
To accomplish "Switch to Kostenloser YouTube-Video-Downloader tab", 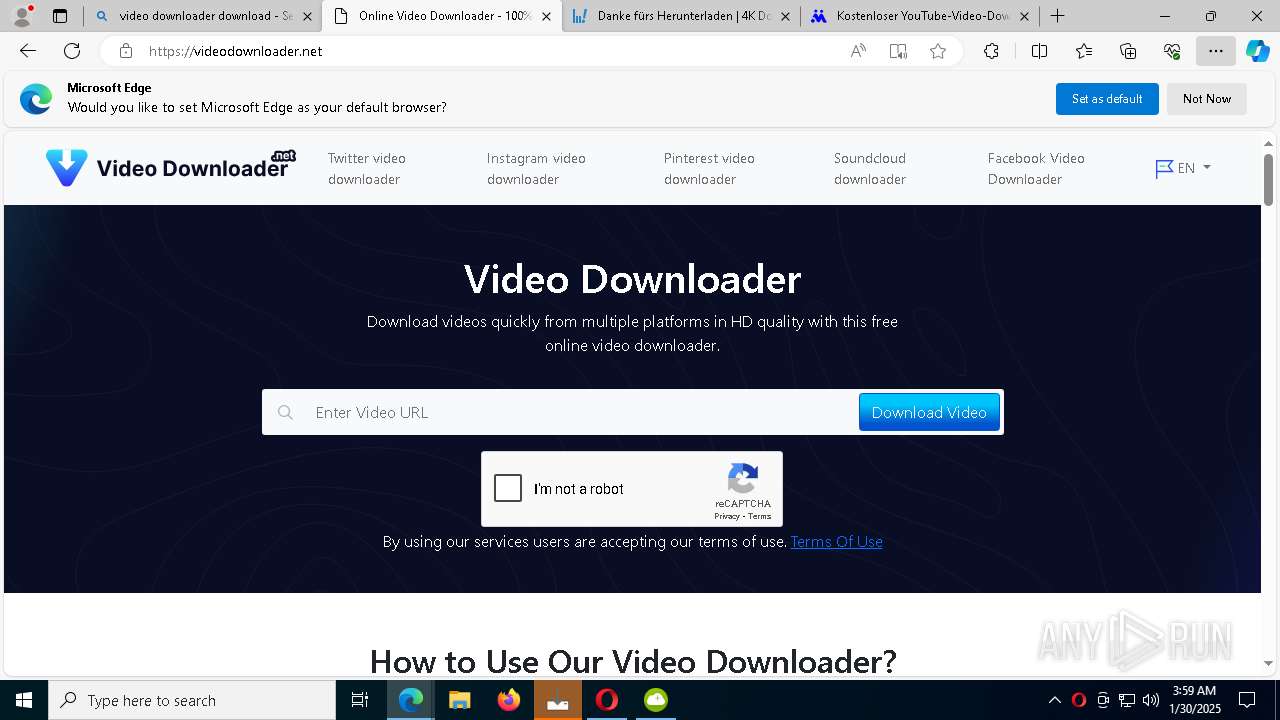I will [x=920, y=16].
